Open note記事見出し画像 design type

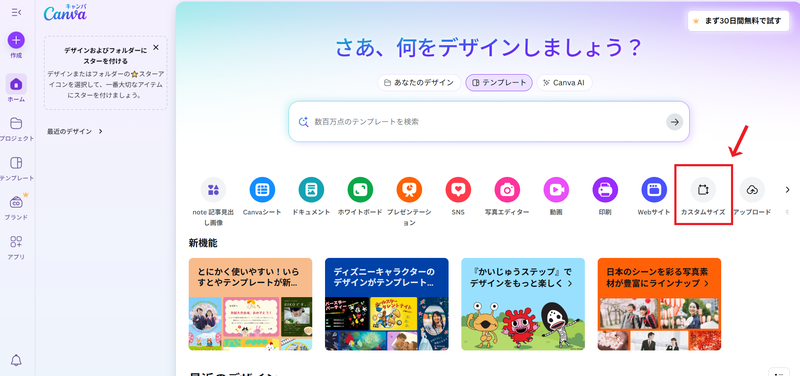213,202
